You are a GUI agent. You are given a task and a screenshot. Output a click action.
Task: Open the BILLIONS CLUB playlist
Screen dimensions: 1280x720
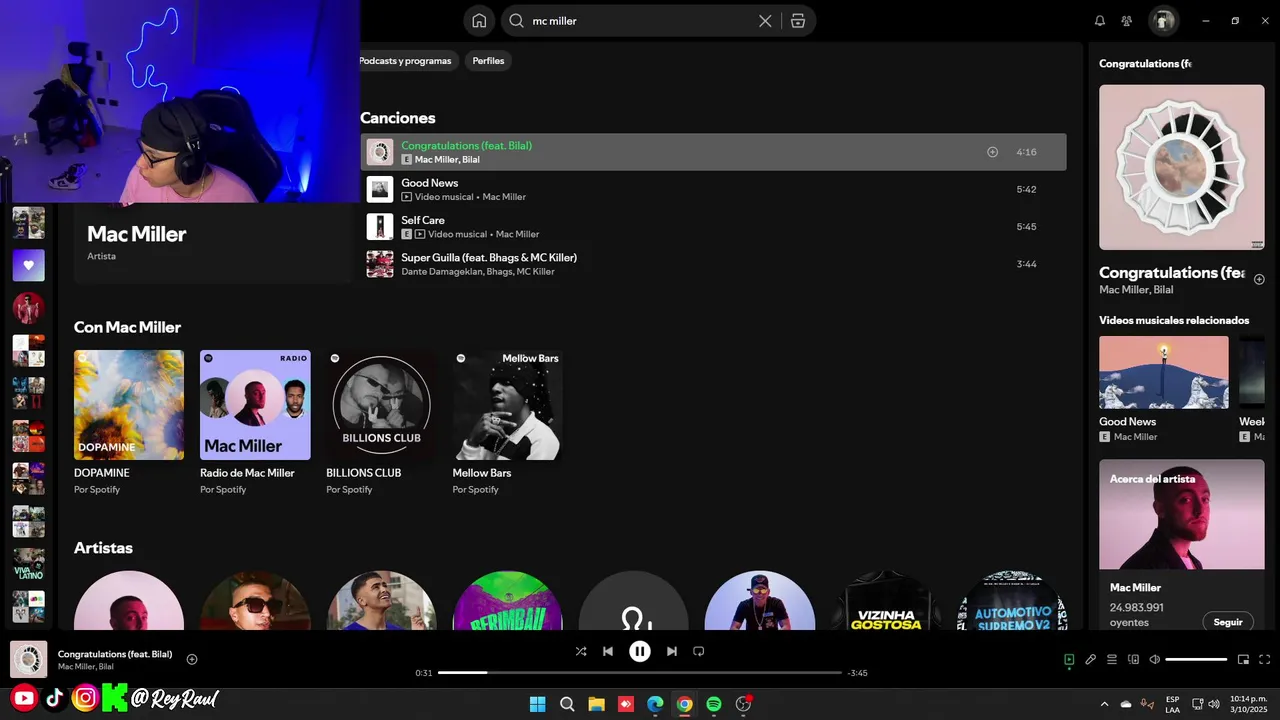381,422
